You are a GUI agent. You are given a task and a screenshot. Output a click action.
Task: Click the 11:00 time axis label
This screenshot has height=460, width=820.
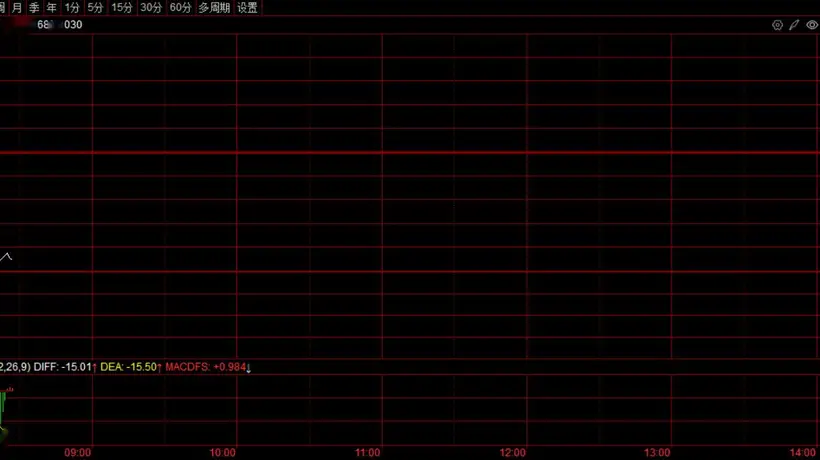coord(368,453)
